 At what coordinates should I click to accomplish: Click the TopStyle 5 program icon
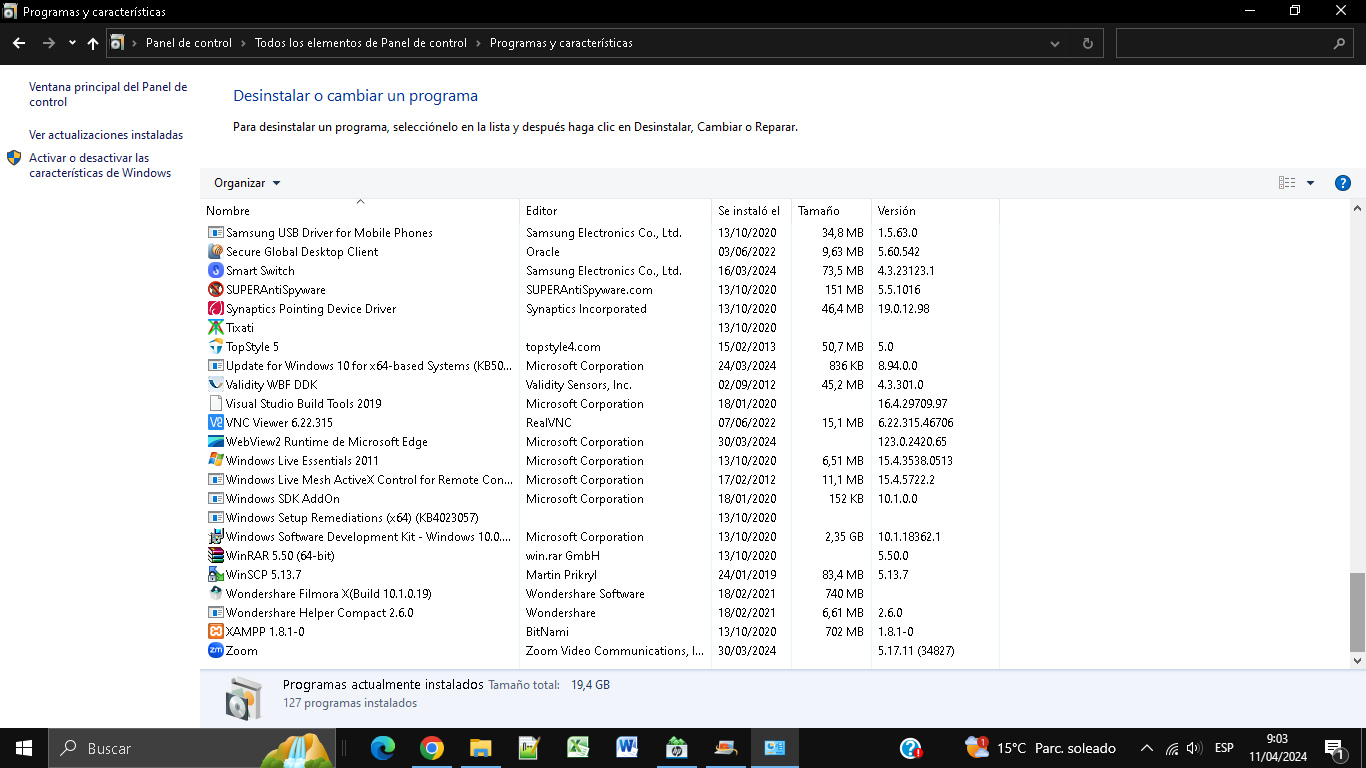coord(215,347)
